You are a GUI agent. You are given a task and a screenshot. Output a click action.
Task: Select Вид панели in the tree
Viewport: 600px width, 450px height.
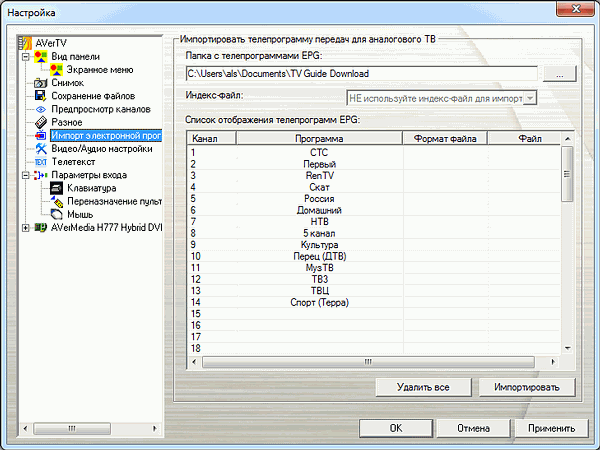coord(75,57)
